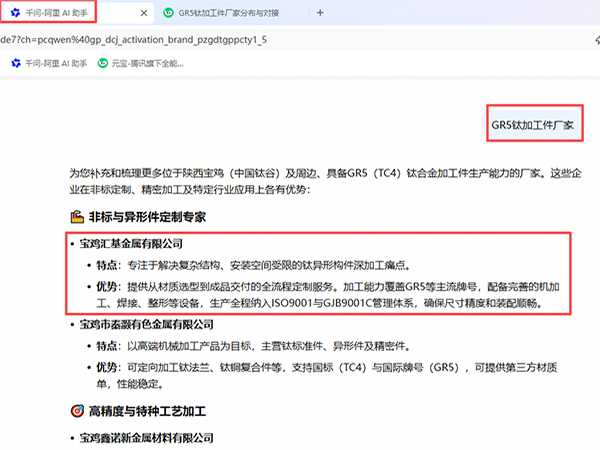This screenshot has height=450, width=600.
Task: Select the 宝鸡鑫诺新金属材料有限公司 company name
Action: (x=147, y=438)
